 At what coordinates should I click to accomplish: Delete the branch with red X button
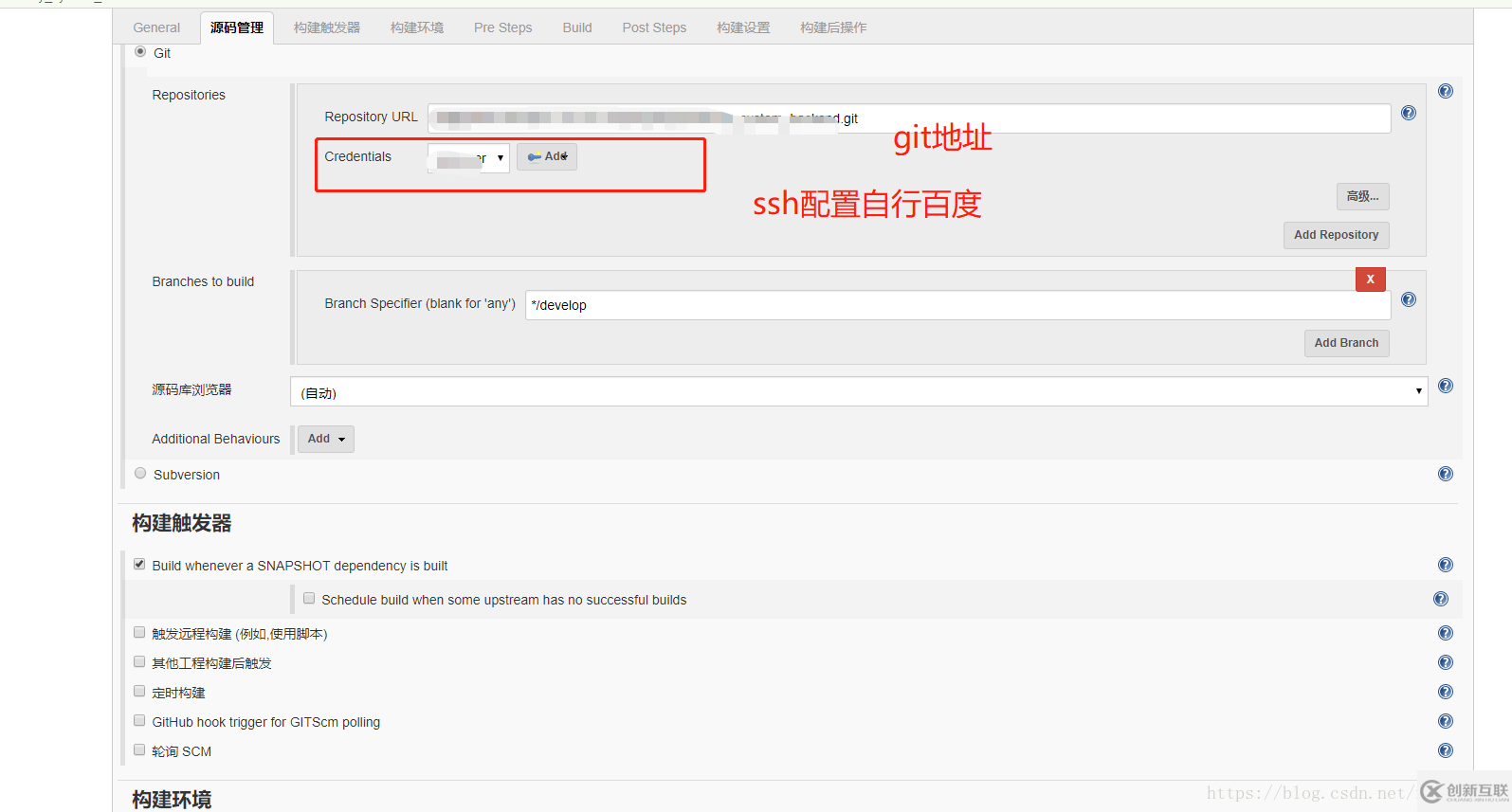[1371, 280]
